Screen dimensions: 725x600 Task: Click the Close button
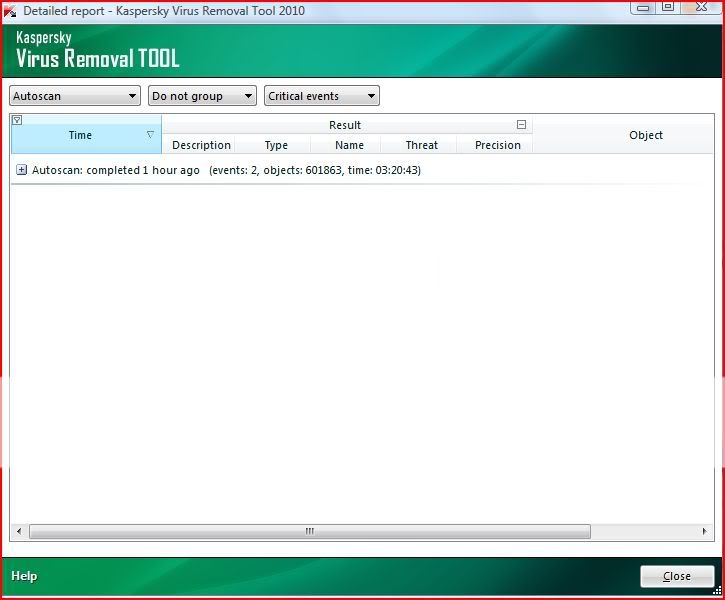tap(677, 576)
